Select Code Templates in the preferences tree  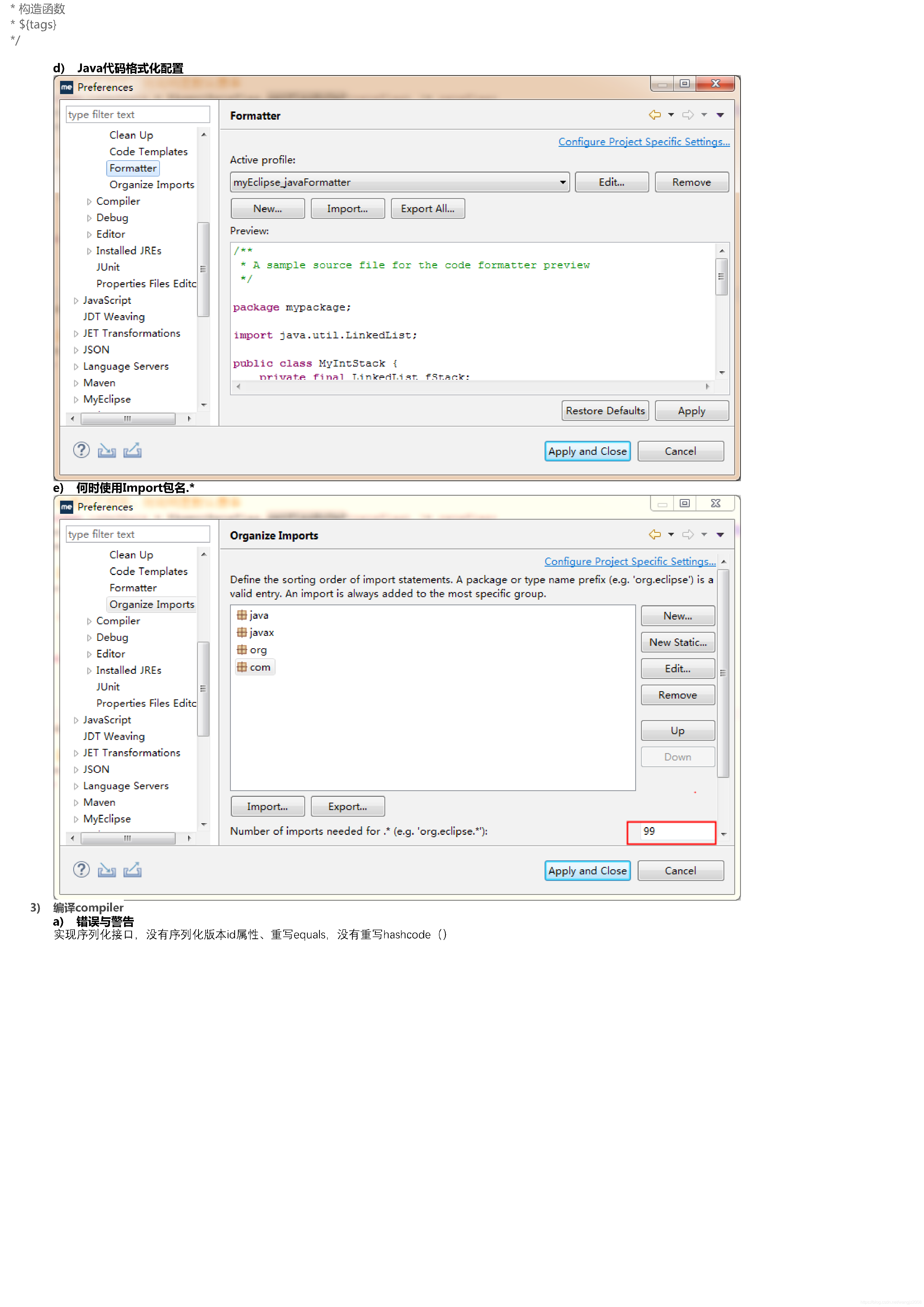click(x=149, y=152)
